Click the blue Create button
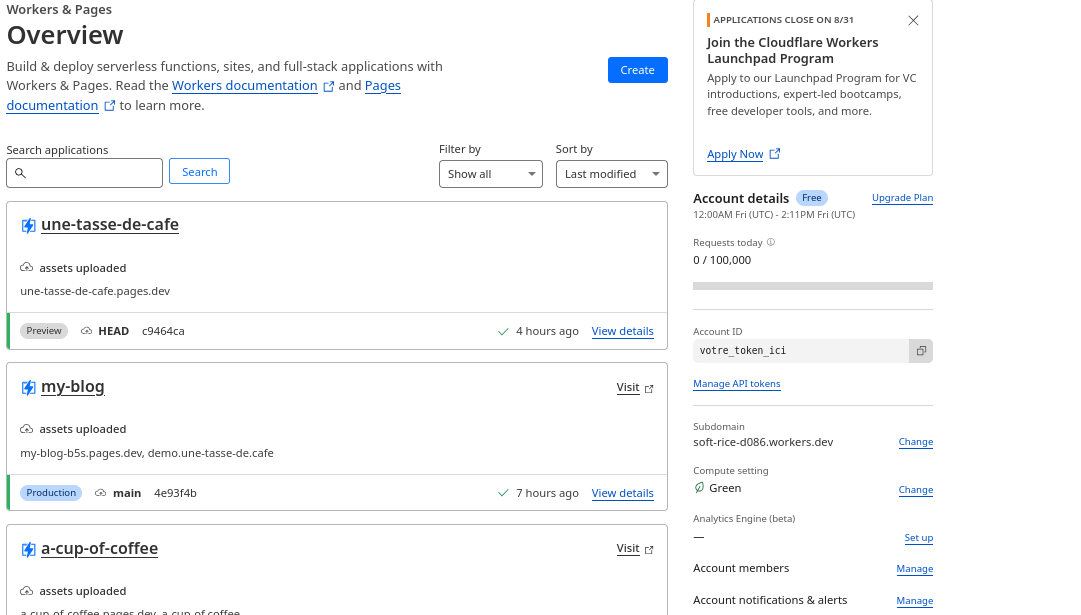 638,70
